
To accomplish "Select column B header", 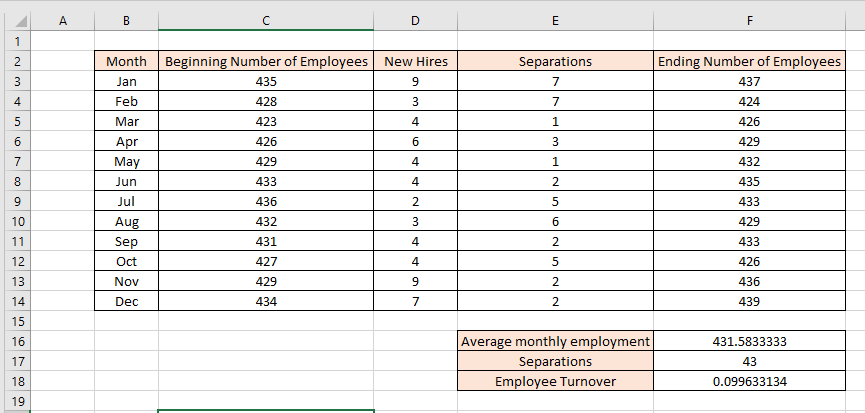I will 126,21.
